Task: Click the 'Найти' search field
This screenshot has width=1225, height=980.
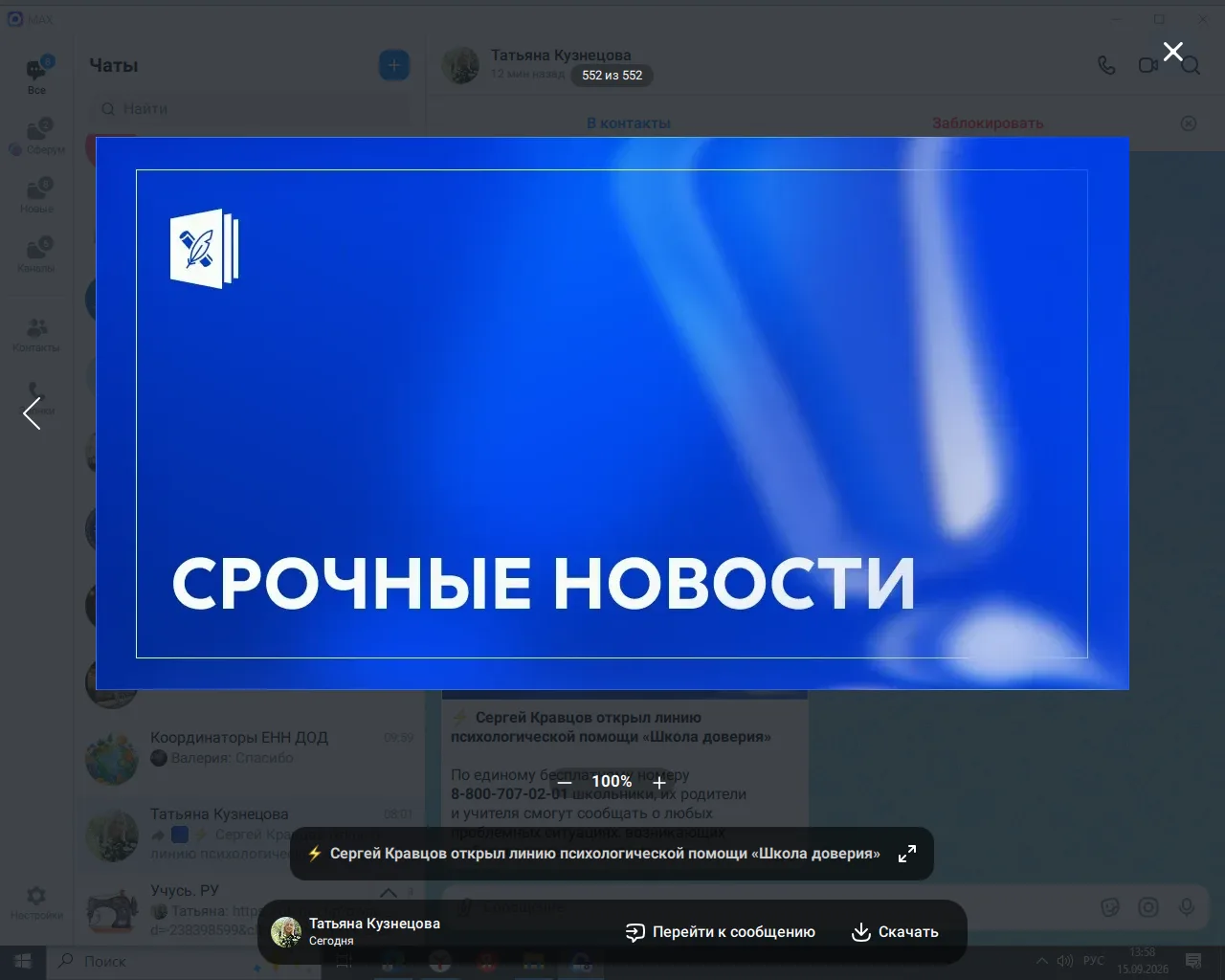Action: coord(249,109)
